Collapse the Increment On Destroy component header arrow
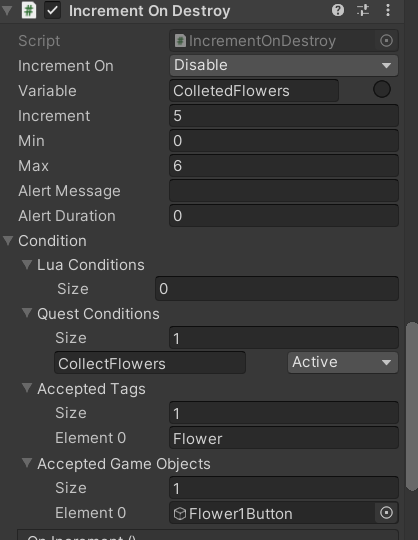This screenshot has width=418, height=540. pyautogui.click(x=7, y=10)
